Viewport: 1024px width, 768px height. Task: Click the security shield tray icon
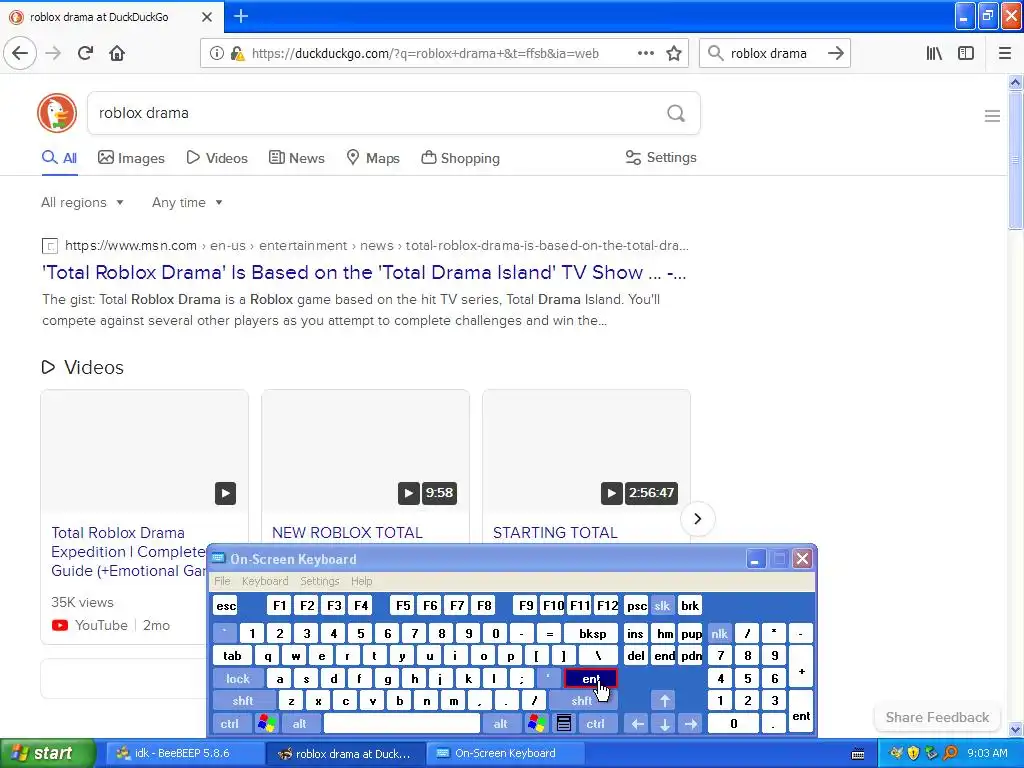[914, 753]
